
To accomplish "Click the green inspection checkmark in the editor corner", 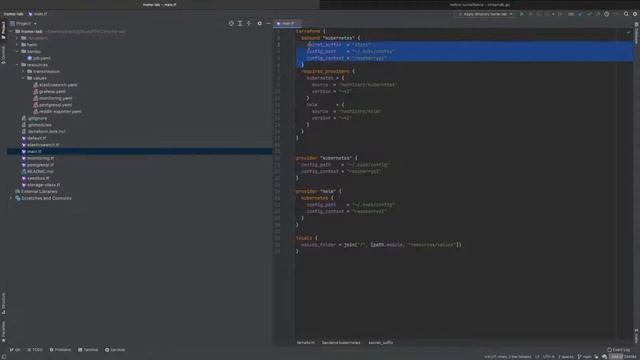I will pos(628,31).
